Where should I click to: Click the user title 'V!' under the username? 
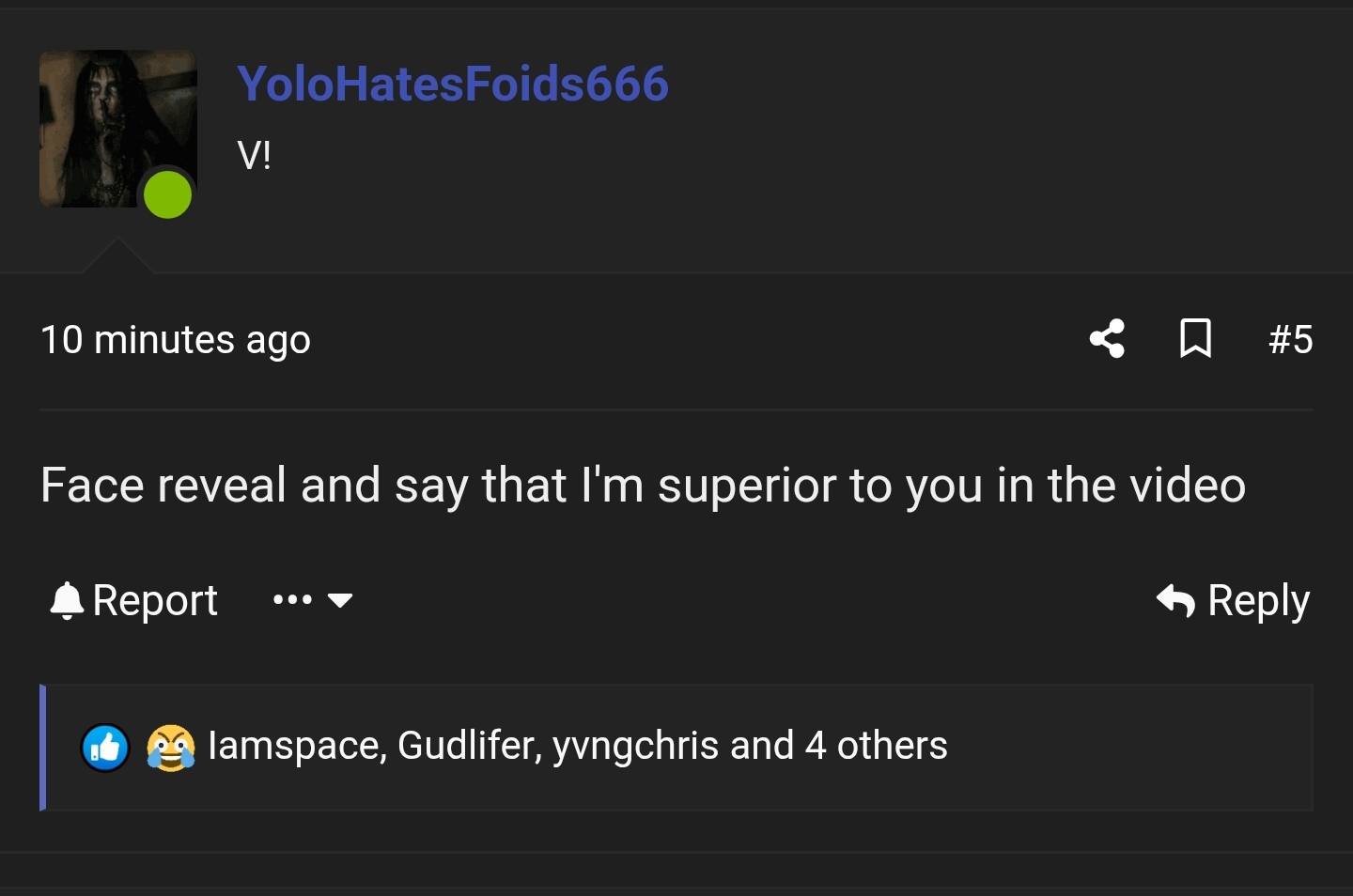click(255, 155)
